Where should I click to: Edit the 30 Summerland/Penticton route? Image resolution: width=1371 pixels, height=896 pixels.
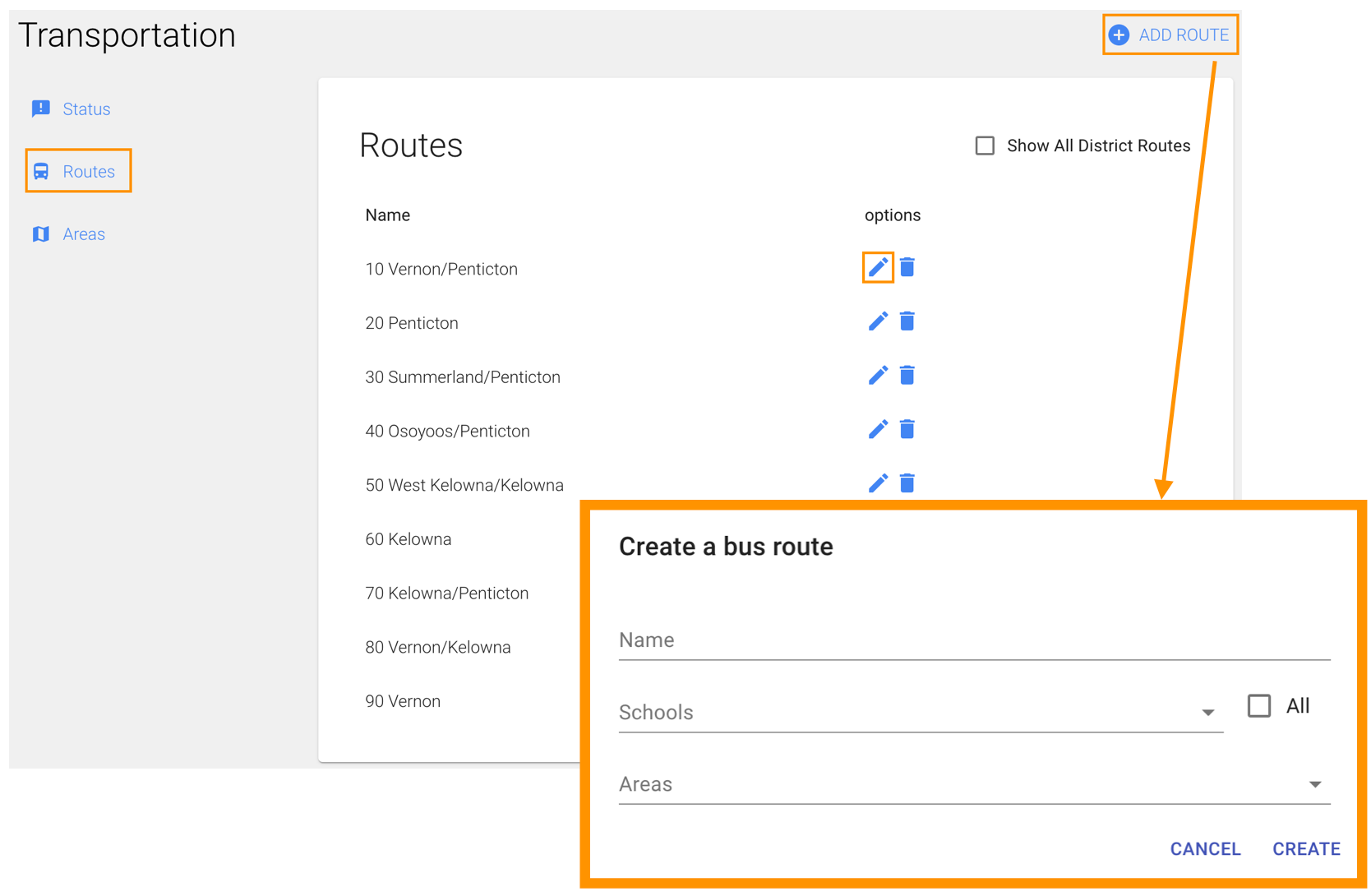coord(878,376)
